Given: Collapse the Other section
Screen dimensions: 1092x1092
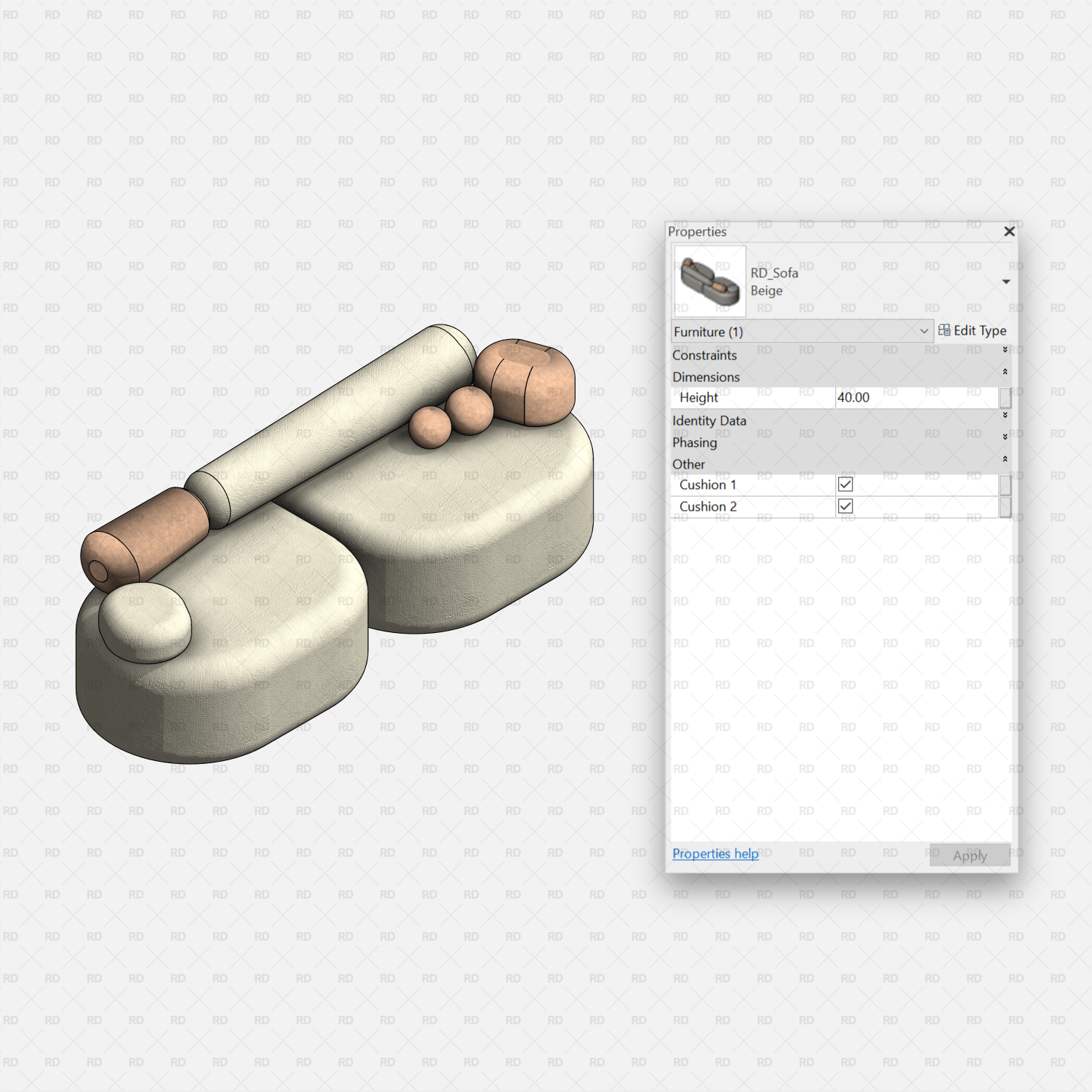Looking at the screenshot, I should click(1005, 460).
